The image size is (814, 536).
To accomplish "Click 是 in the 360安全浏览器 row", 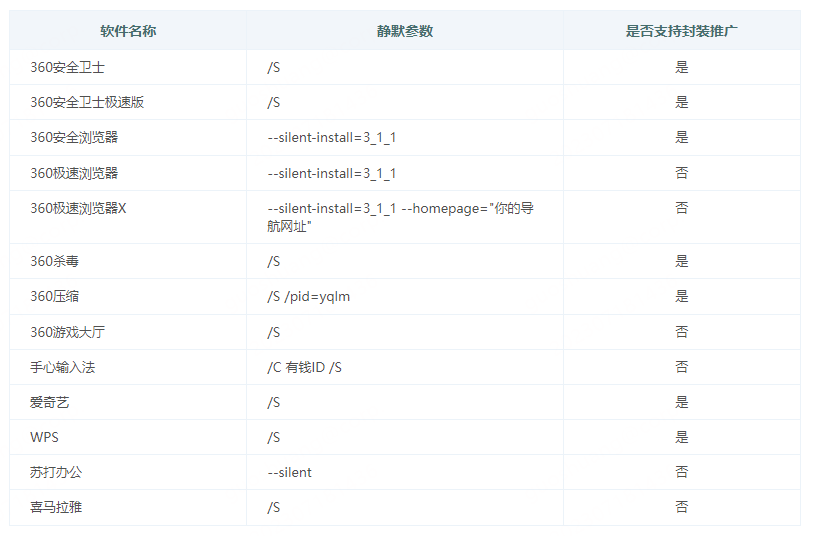I will click(x=682, y=138).
